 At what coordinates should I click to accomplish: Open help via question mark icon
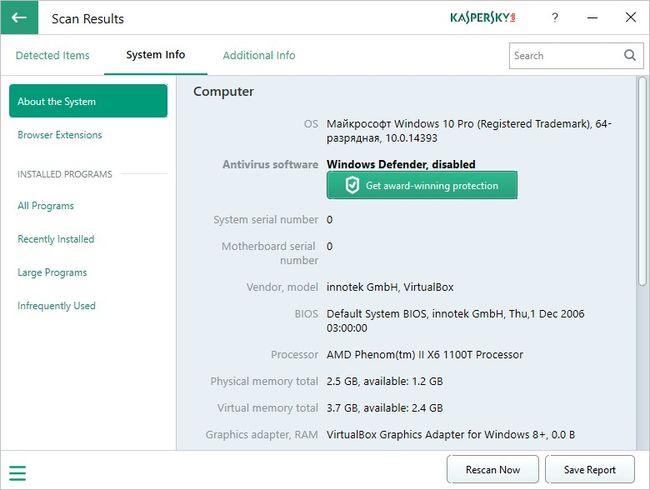tap(555, 17)
